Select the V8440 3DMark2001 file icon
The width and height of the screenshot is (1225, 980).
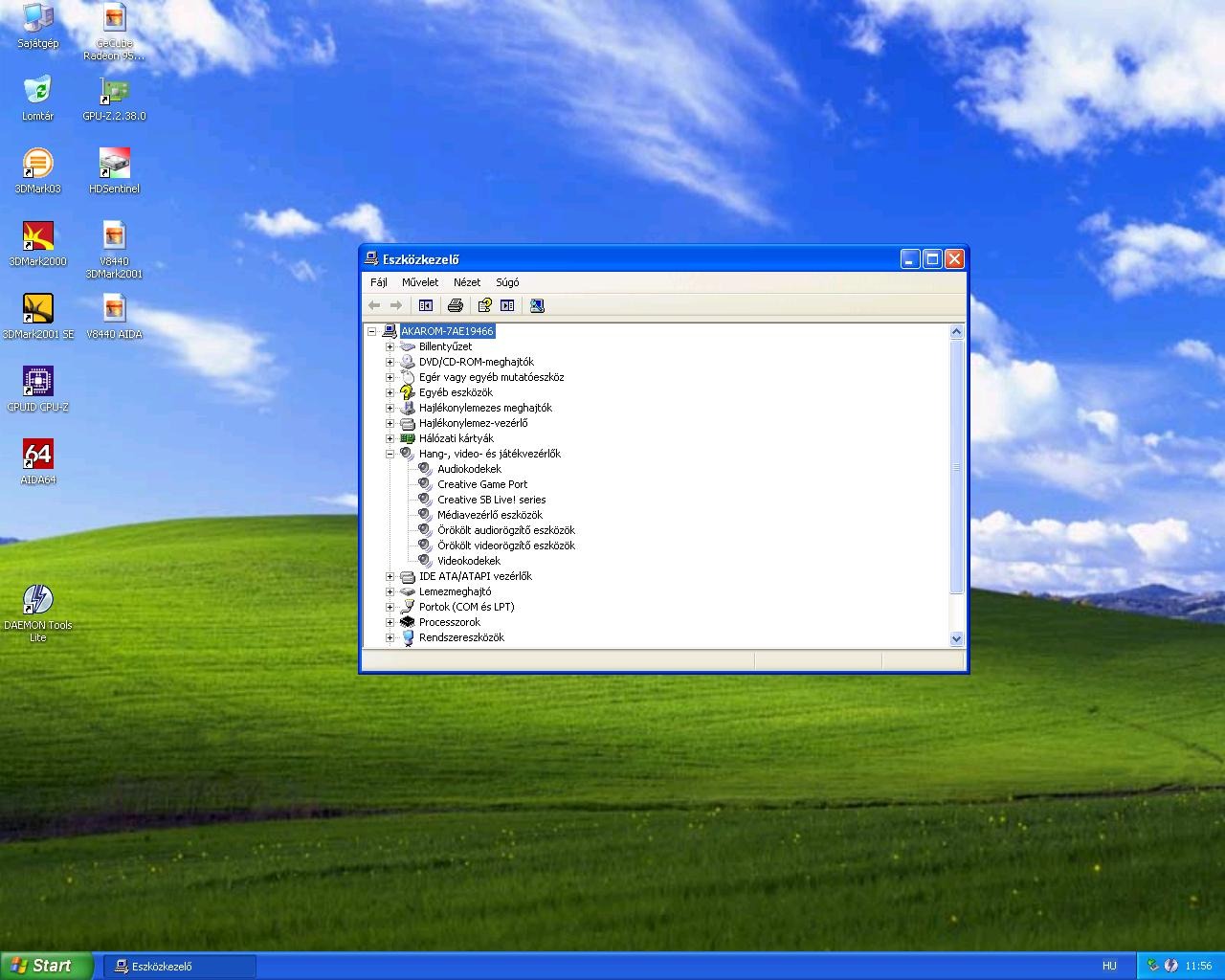point(115,250)
